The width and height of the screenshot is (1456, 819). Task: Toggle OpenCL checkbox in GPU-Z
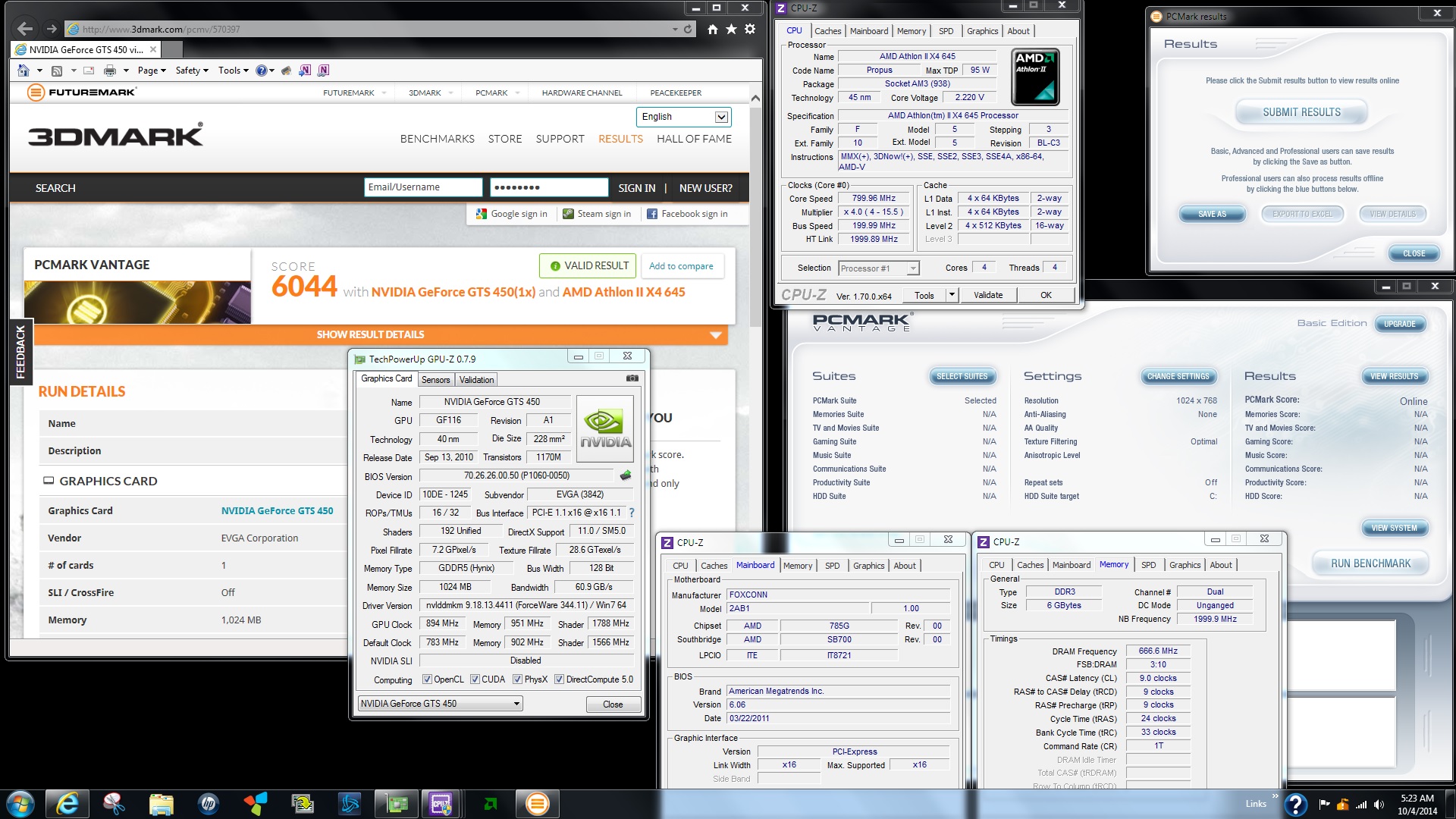click(x=427, y=679)
